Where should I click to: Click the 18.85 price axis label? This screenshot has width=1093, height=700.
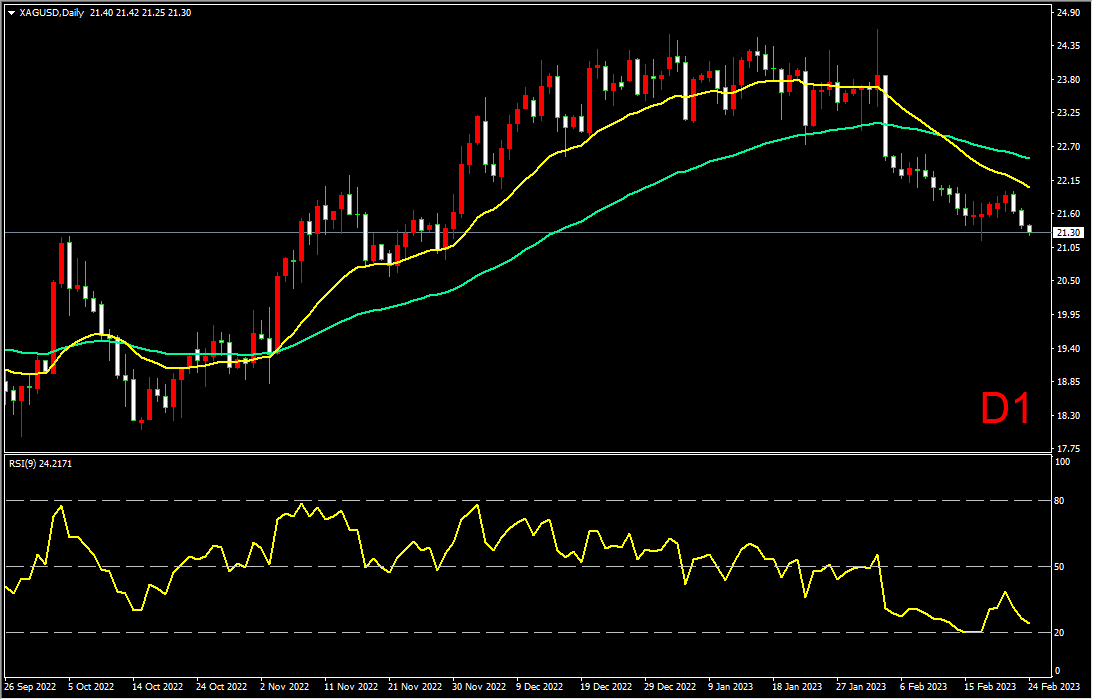point(1069,382)
